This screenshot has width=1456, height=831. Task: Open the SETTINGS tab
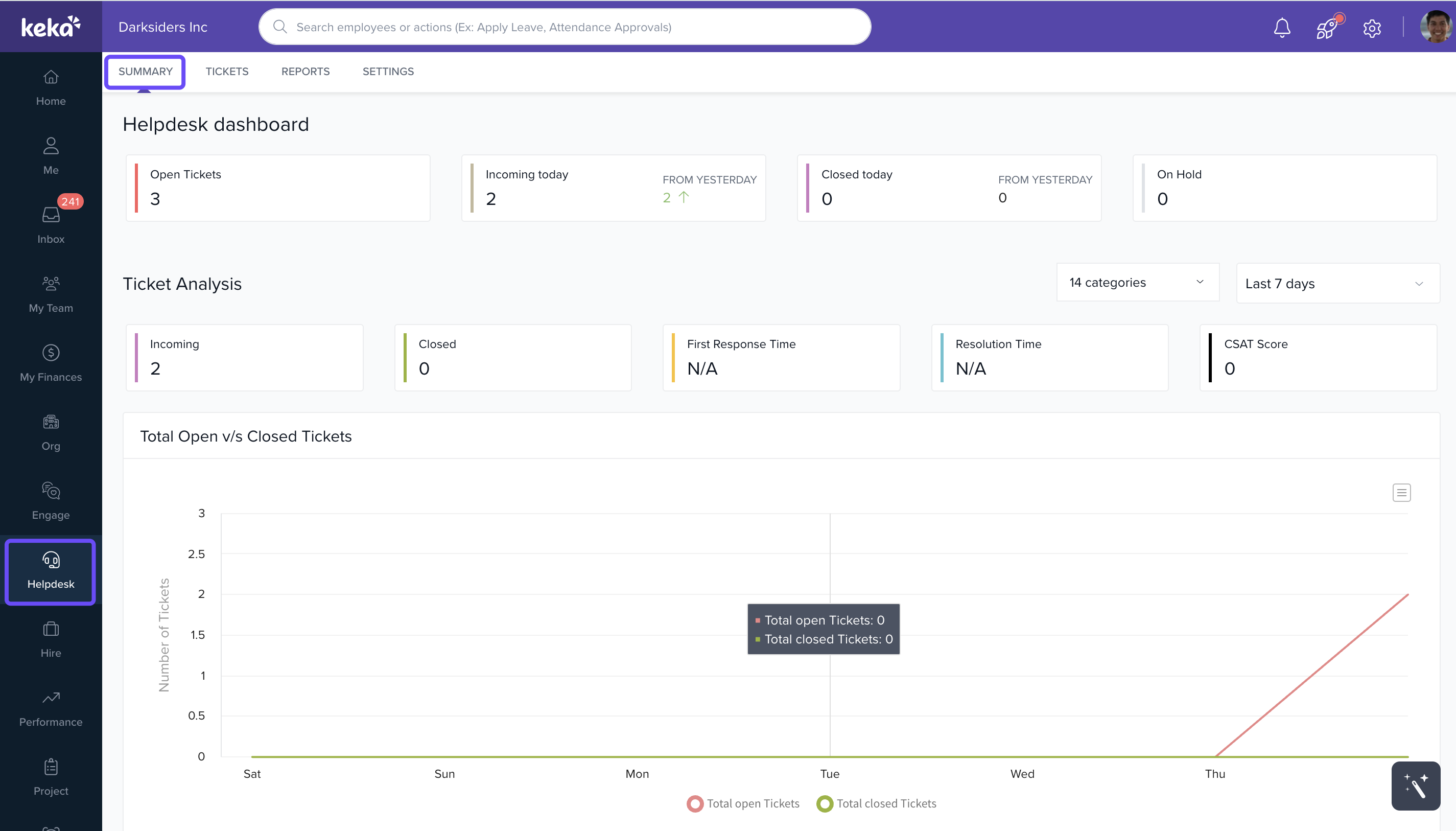[x=388, y=72]
